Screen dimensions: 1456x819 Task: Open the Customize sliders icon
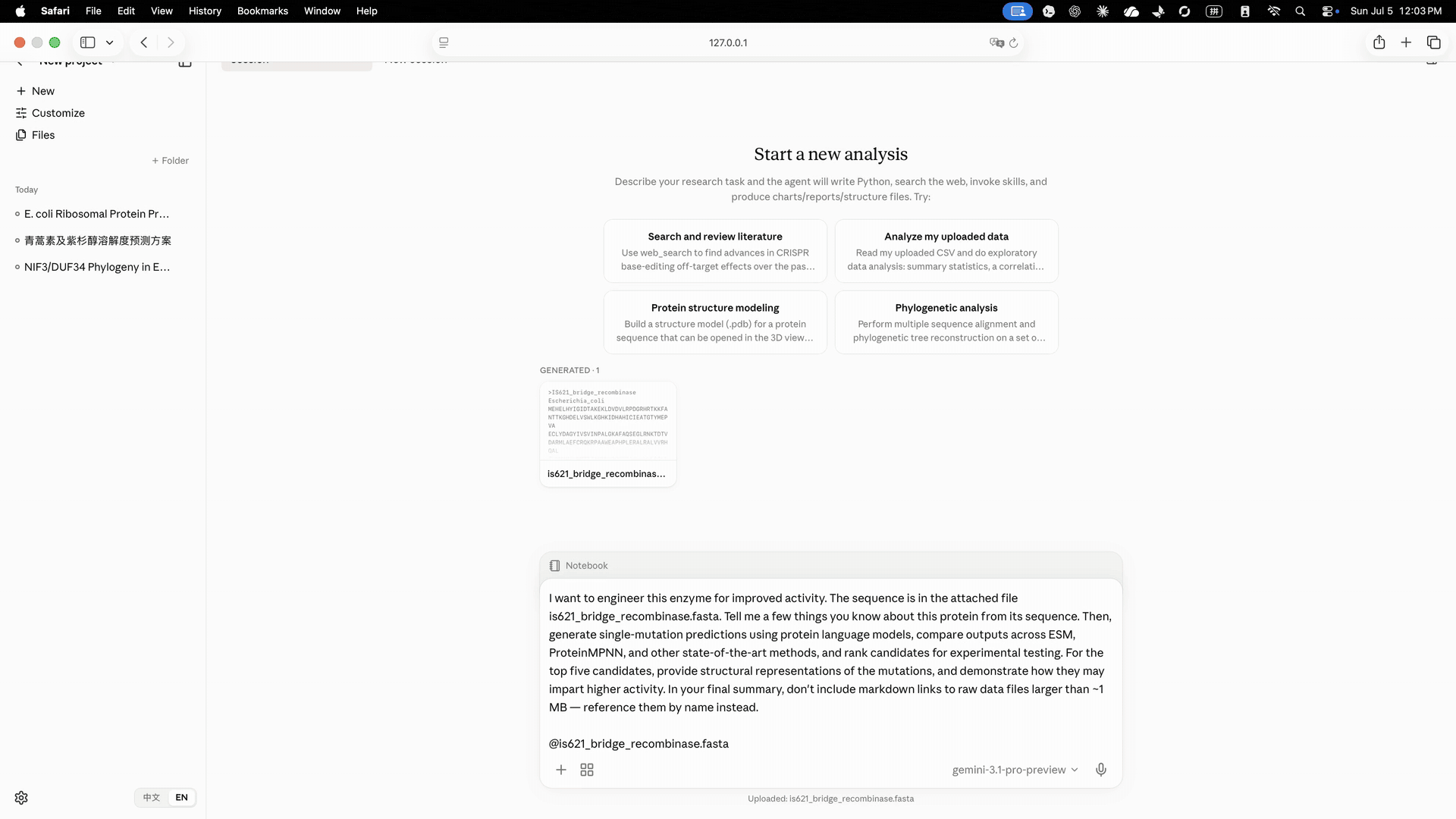pos(21,113)
